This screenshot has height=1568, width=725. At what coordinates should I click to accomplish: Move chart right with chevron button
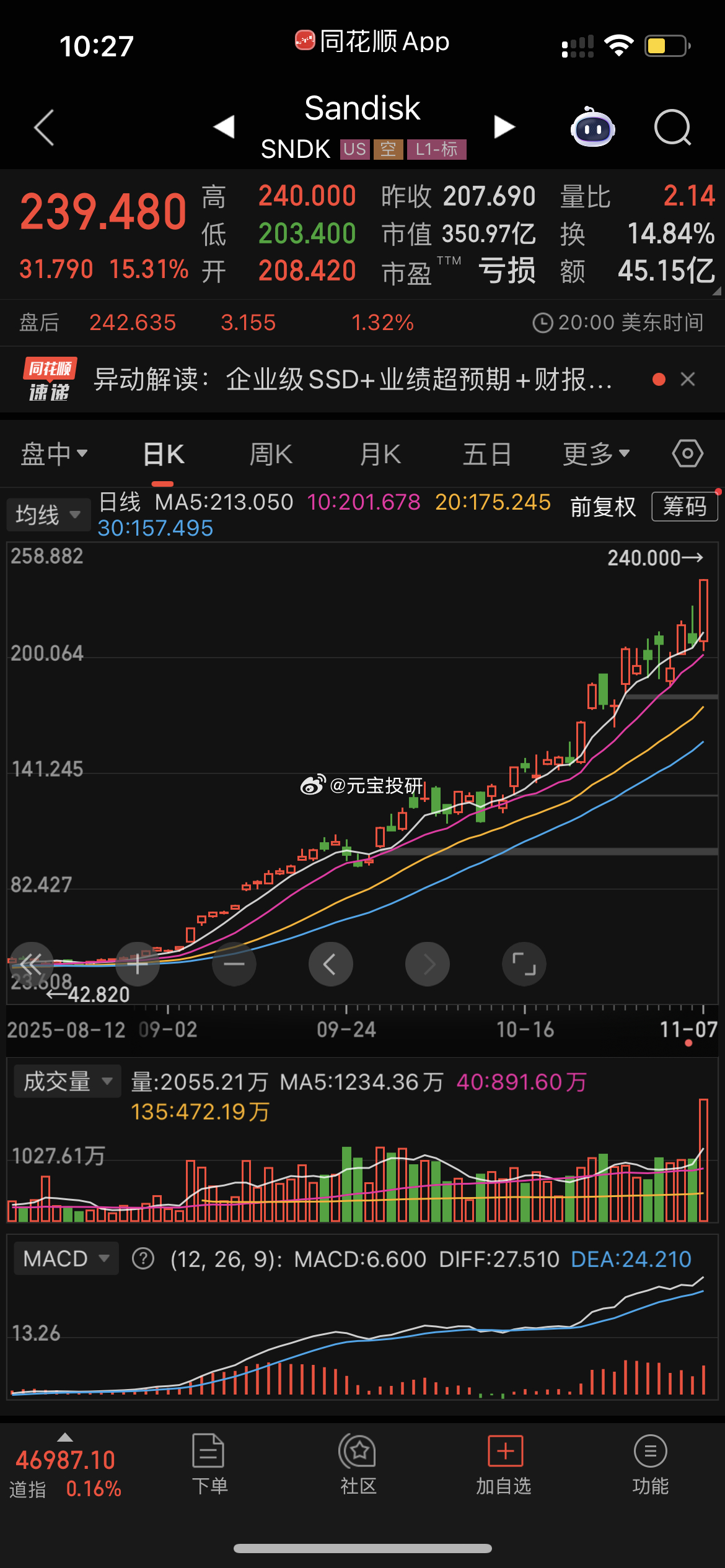pyautogui.click(x=428, y=964)
